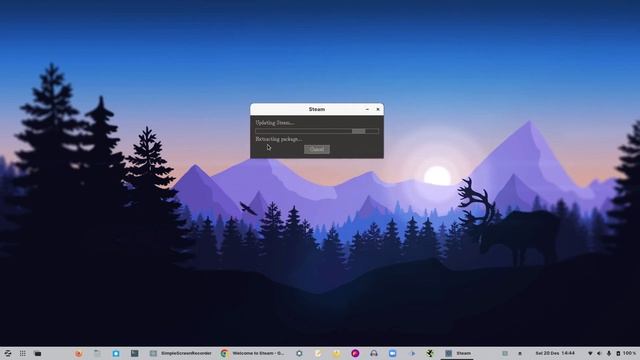The height and width of the screenshot is (360, 640).
Task: Open the Wi-Fi network tray icon
Action: coord(590,353)
